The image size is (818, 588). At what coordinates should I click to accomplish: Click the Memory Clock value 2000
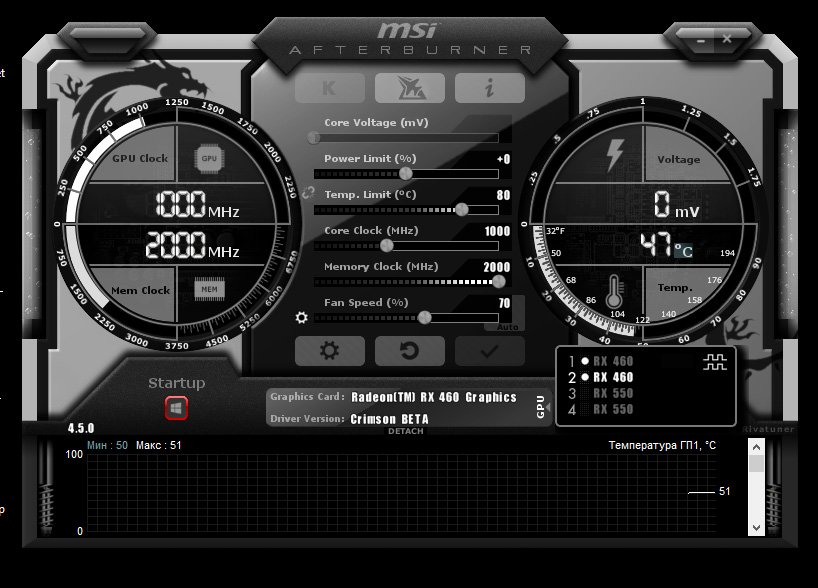pyautogui.click(x=497, y=267)
